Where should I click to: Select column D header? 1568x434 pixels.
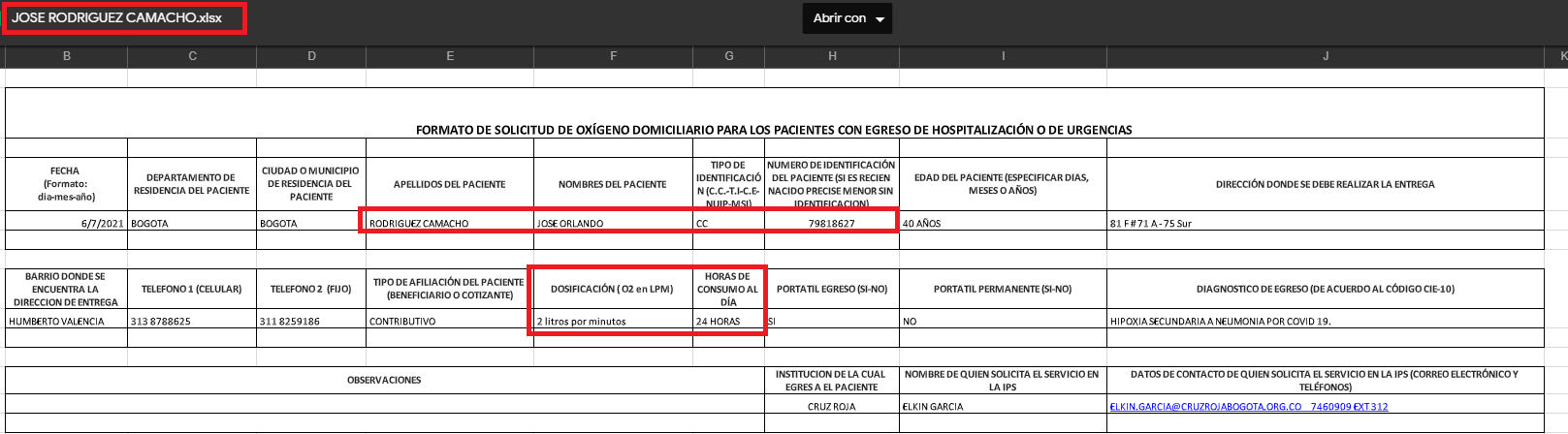pyautogui.click(x=311, y=56)
